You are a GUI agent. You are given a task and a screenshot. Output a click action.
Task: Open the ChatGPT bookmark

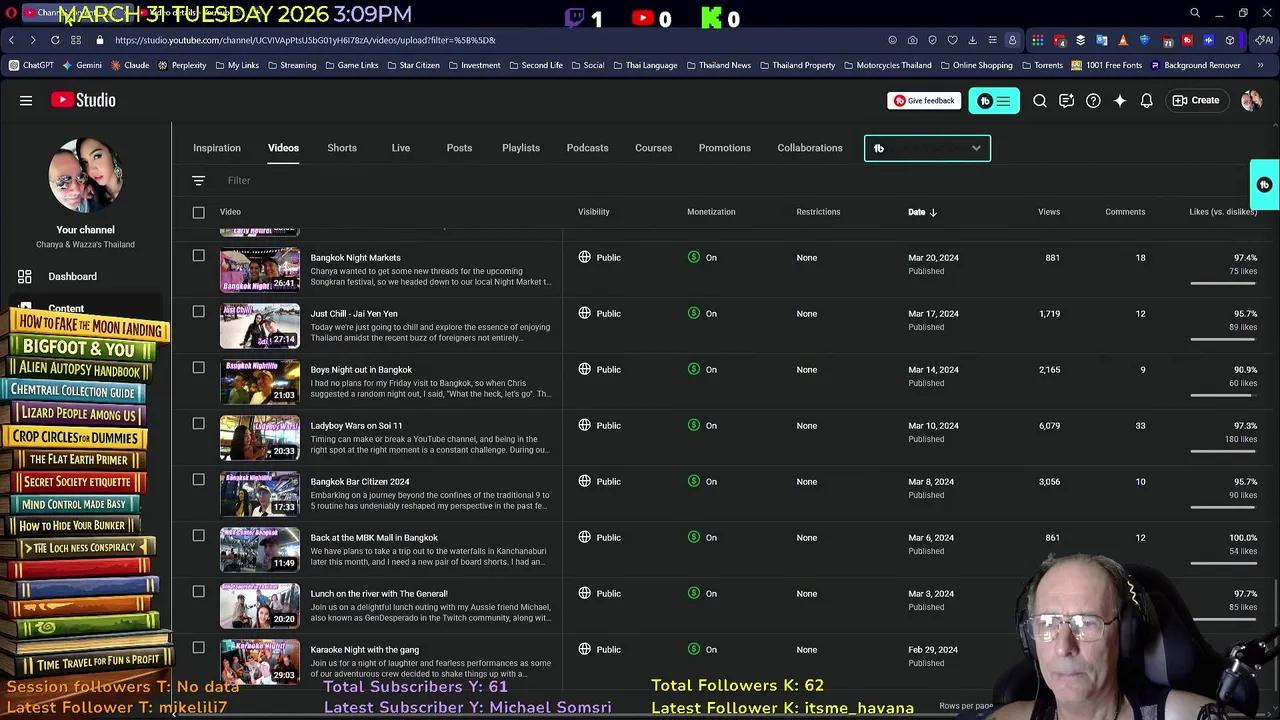(31, 65)
